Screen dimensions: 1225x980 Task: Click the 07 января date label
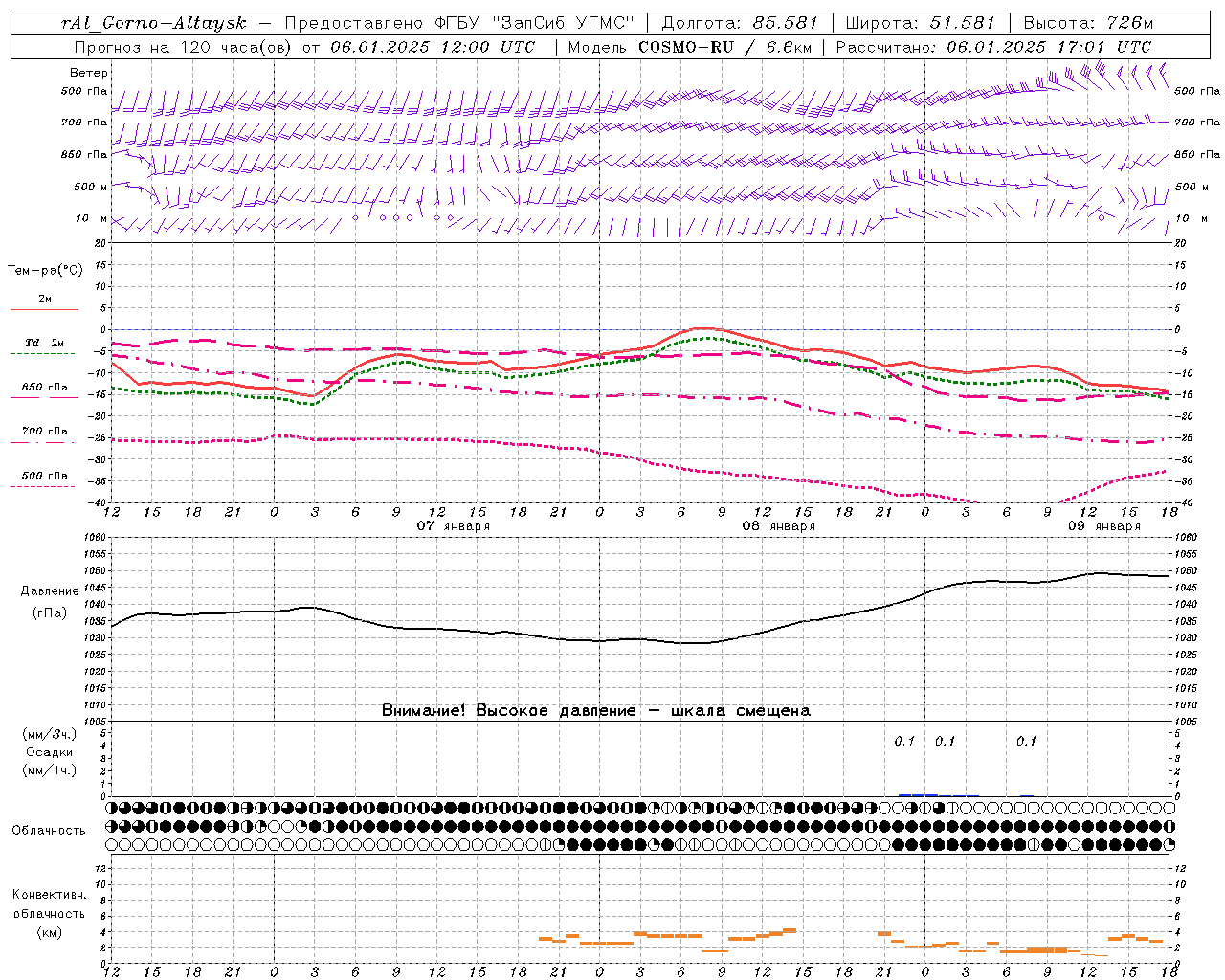pos(453,525)
